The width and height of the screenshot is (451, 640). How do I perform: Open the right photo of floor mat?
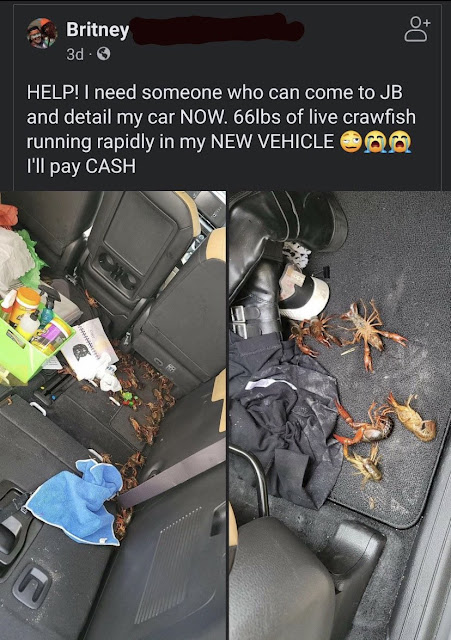[x=340, y=415]
